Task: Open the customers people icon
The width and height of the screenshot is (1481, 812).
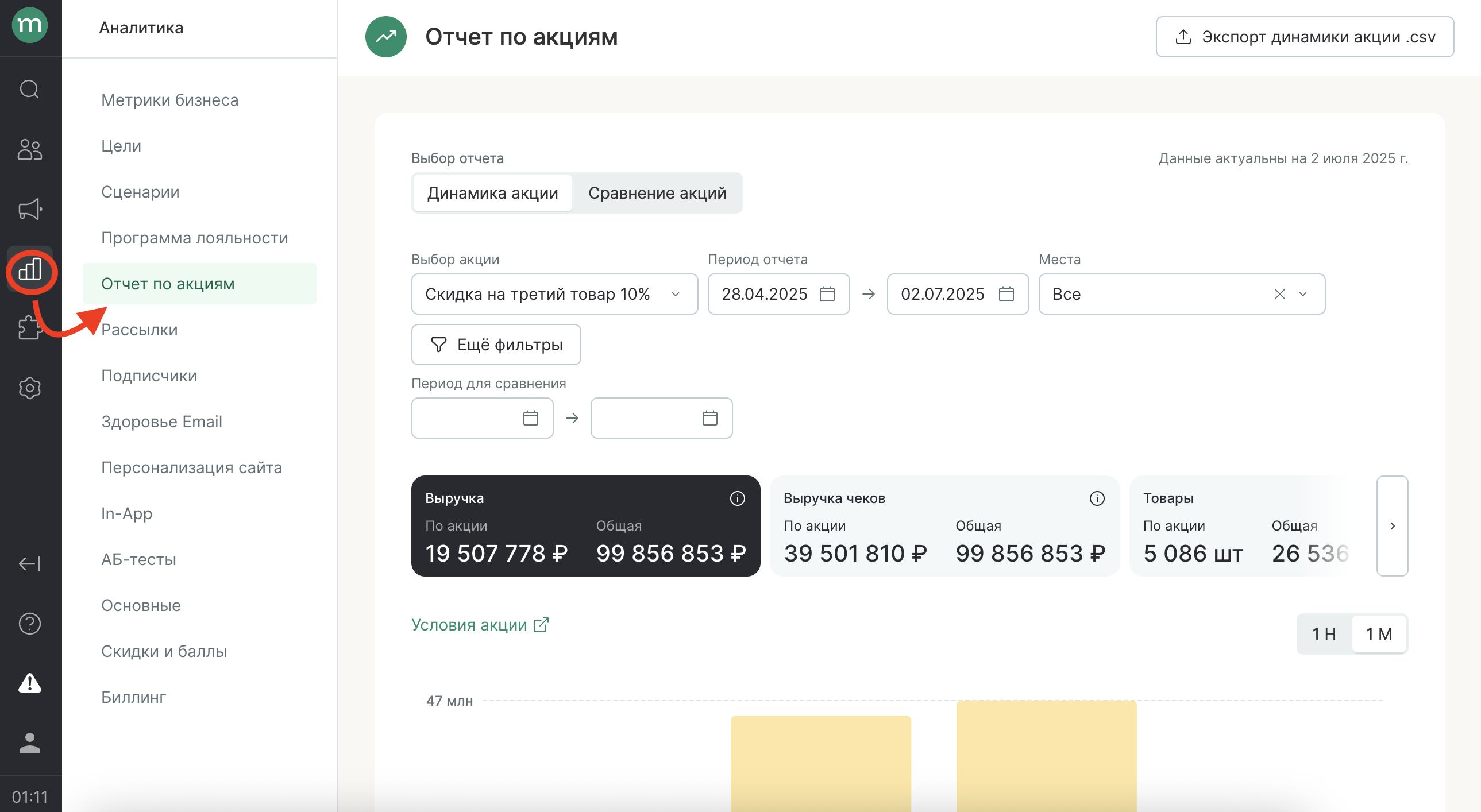Action: pos(30,149)
